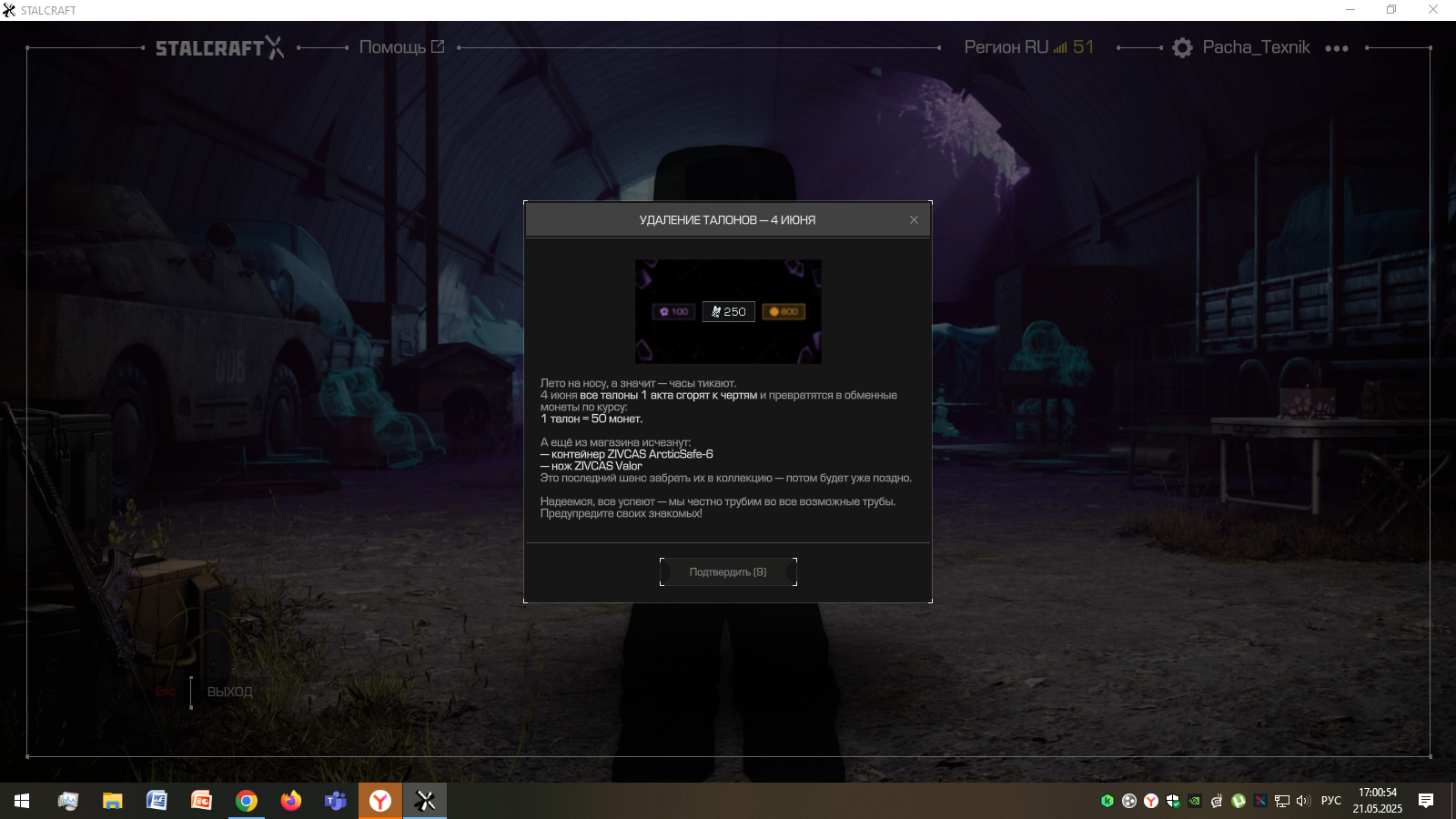The width and height of the screenshot is (1456, 819).
Task: Click the snail tray icon
Action: click(x=1217, y=801)
